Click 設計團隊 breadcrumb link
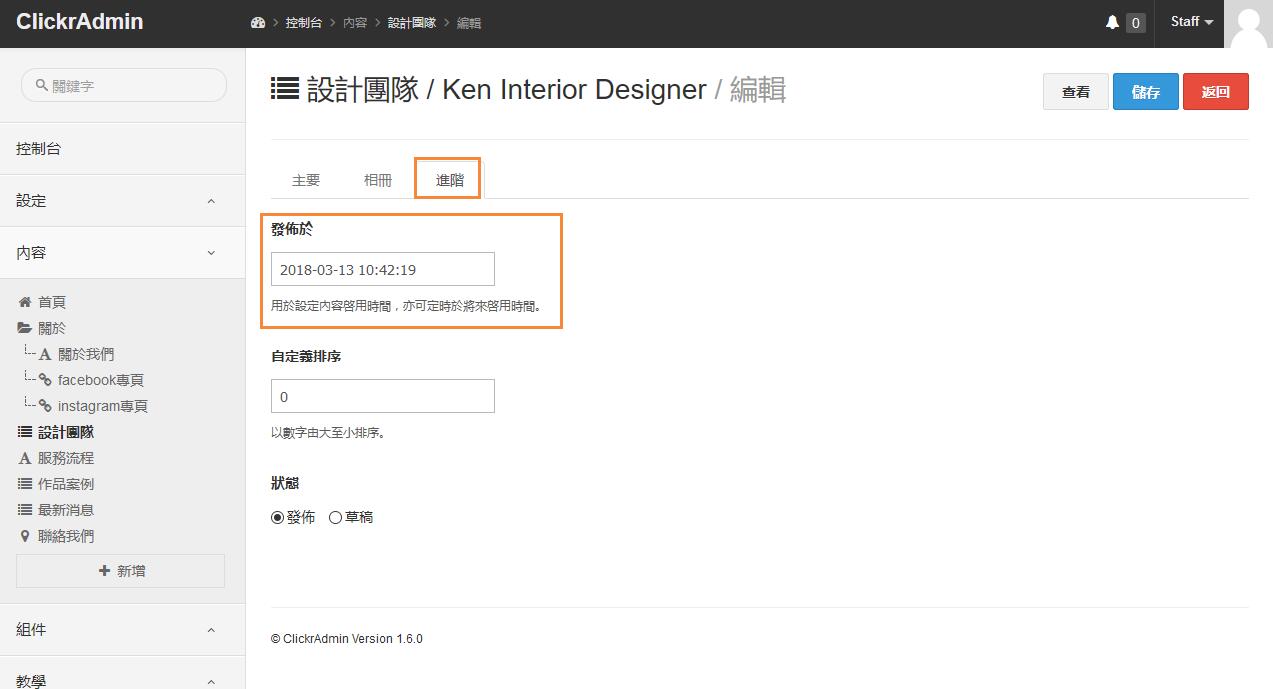The image size is (1273, 689). pos(412,22)
